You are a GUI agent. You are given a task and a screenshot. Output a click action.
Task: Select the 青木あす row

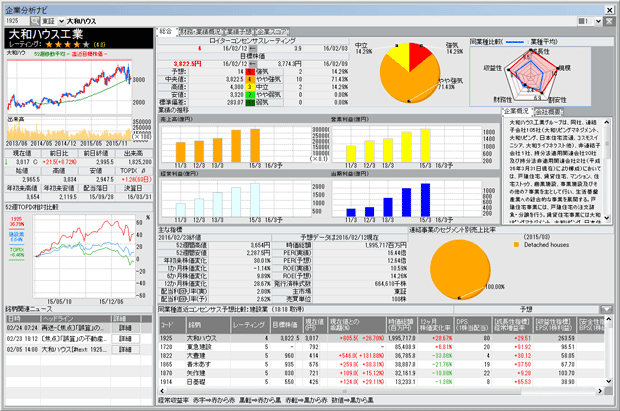point(382,364)
